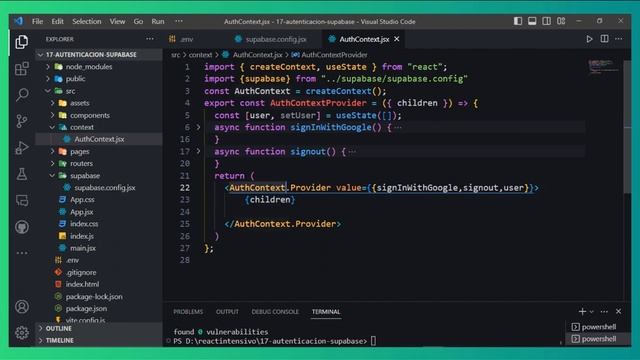Toggle secondary side bar visibility
Screen dimensions: 640x360
coord(547,21)
